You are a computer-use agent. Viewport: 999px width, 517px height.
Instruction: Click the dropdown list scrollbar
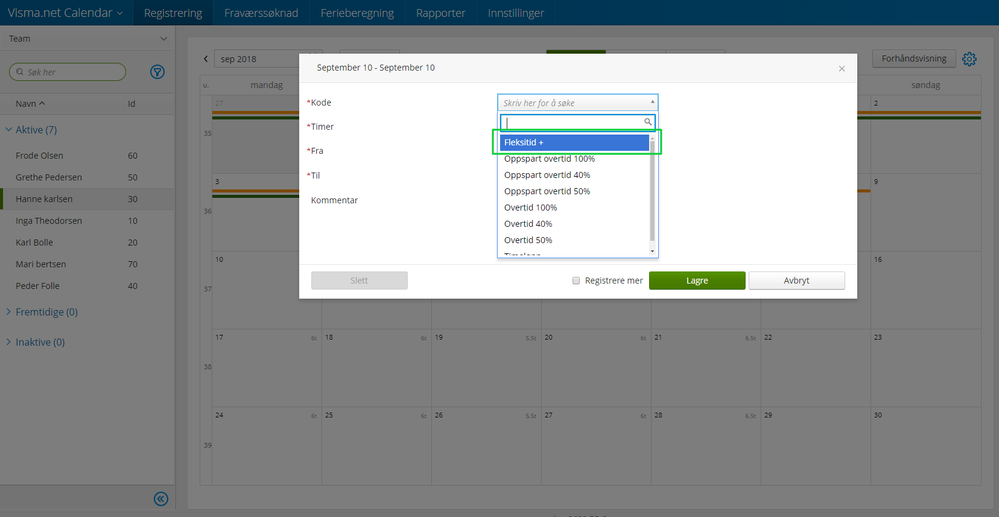(x=652, y=190)
